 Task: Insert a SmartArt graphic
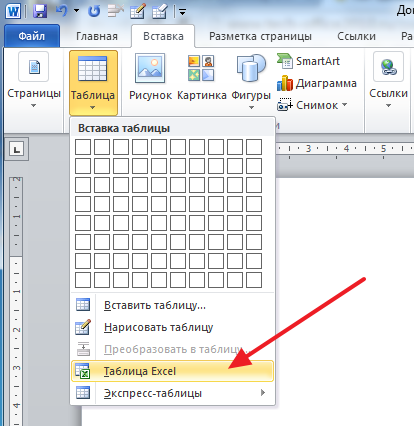(308, 61)
